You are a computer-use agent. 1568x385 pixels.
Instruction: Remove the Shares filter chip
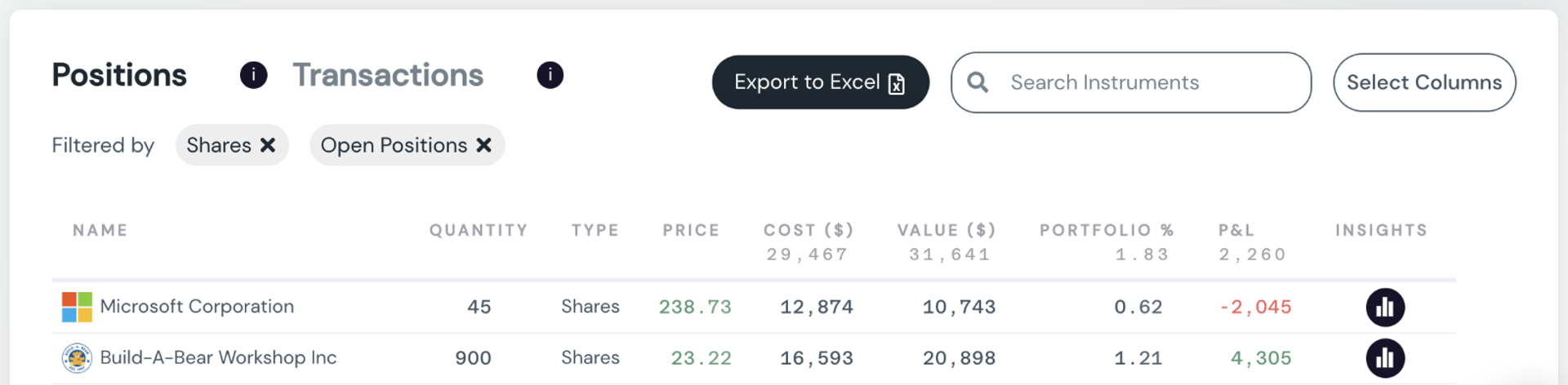coord(268,145)
